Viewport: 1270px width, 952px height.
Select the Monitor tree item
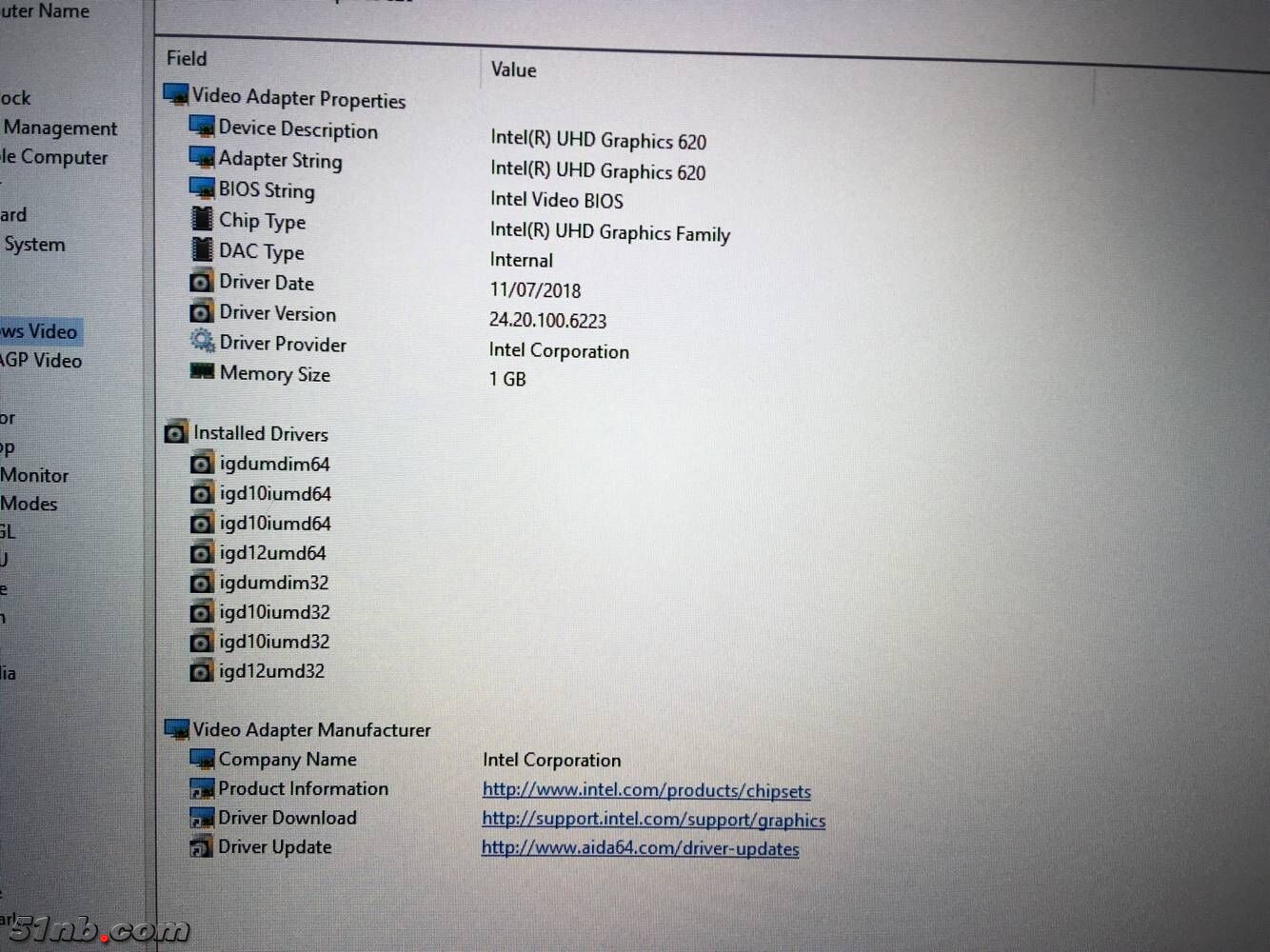34,475
